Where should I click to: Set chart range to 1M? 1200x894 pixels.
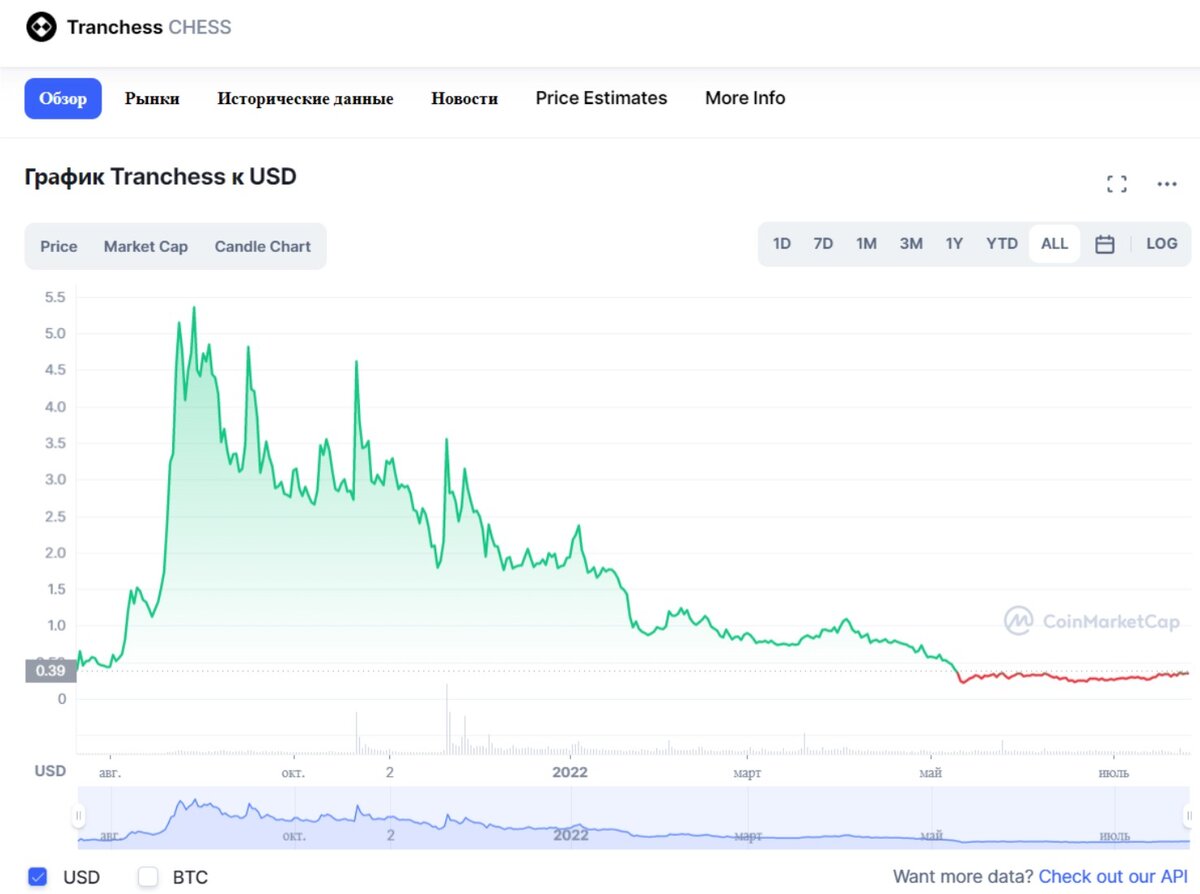[x=866, y=243]
